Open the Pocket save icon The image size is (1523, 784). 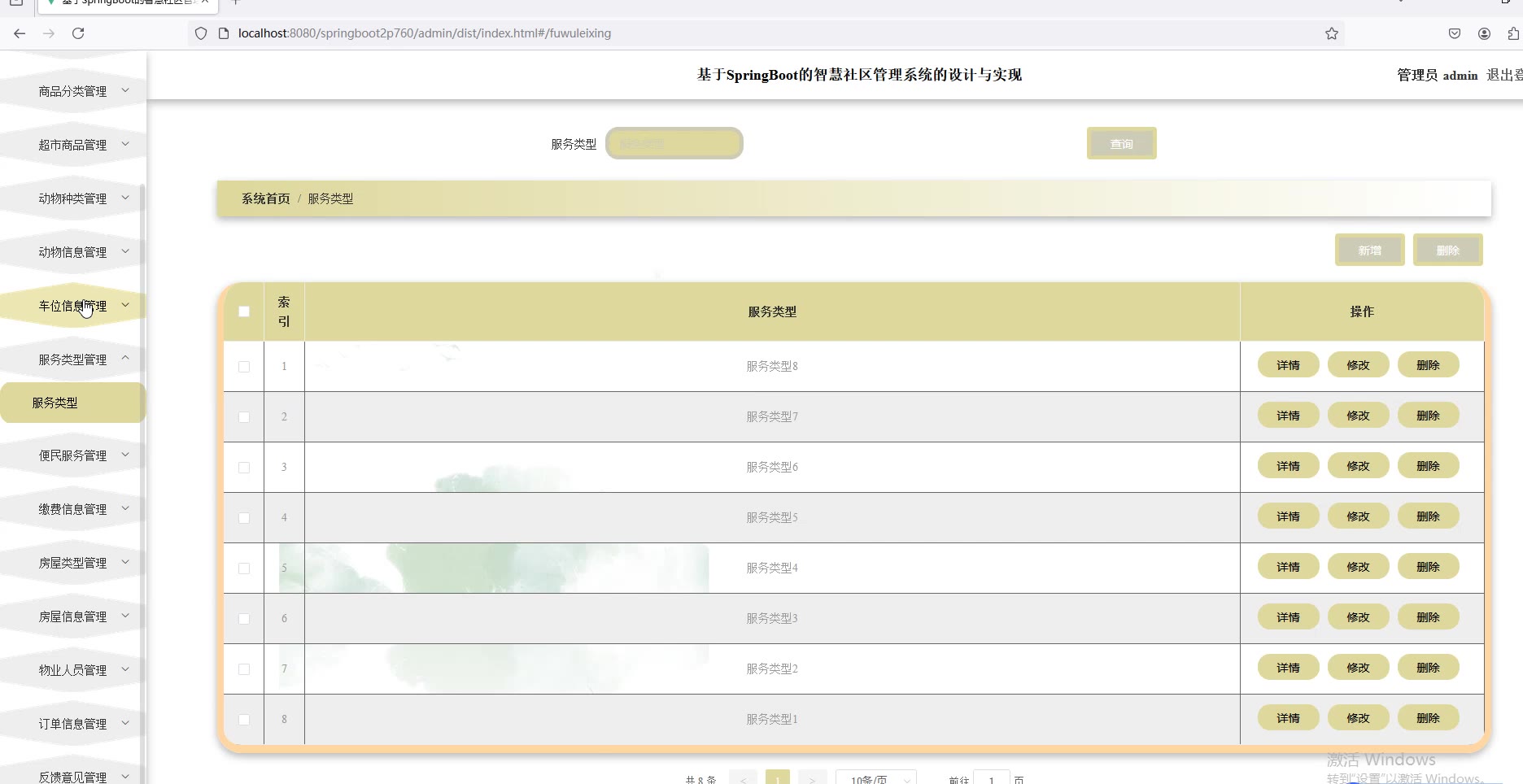[x=1455, y=33]
